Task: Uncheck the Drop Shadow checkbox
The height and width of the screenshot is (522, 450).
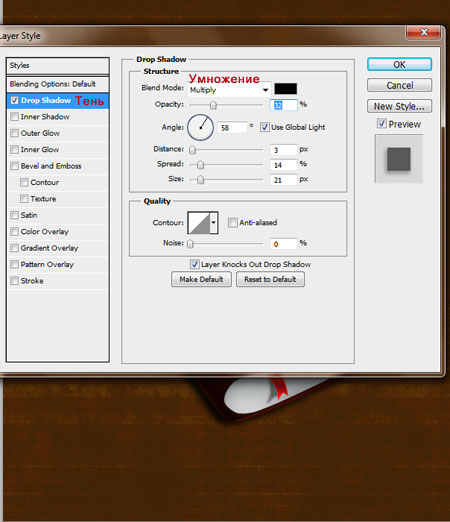Action: coord(14,100)
